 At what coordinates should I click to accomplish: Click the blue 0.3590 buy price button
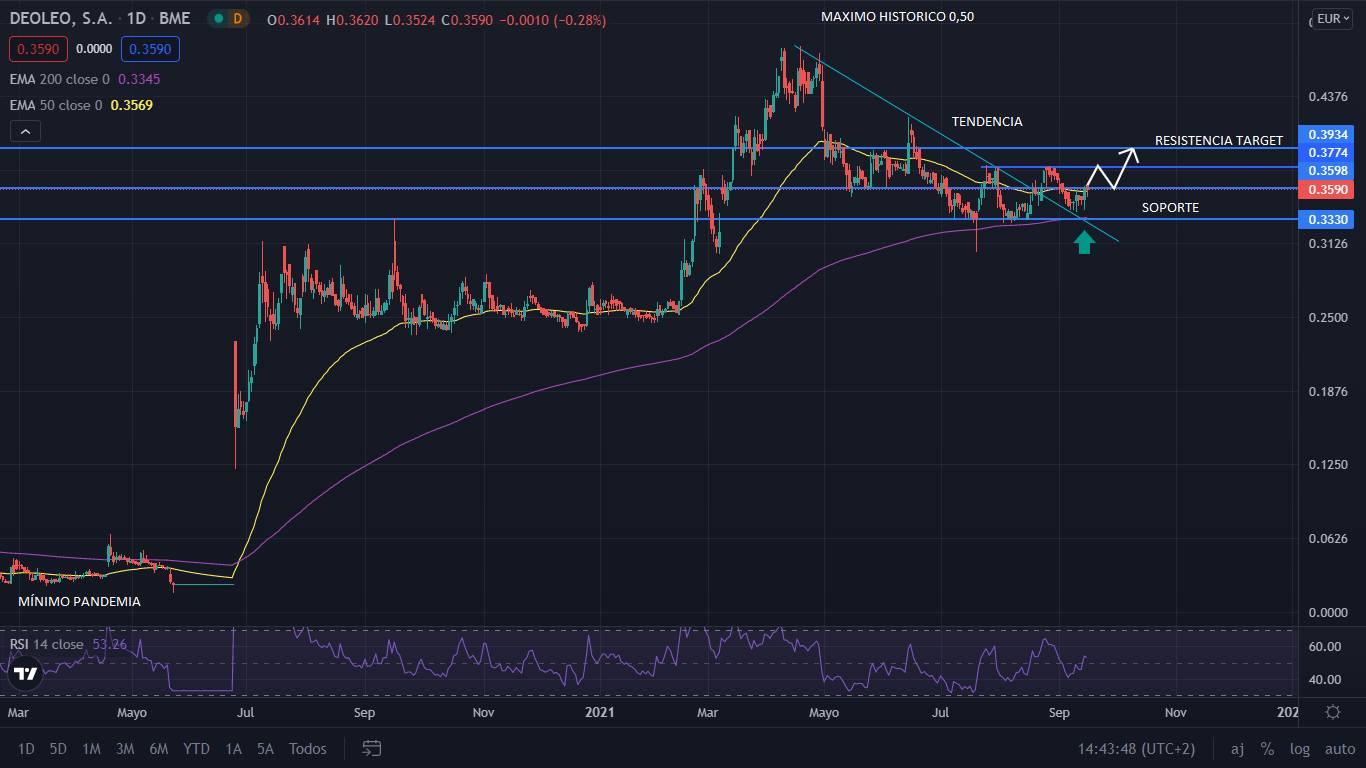150,48
